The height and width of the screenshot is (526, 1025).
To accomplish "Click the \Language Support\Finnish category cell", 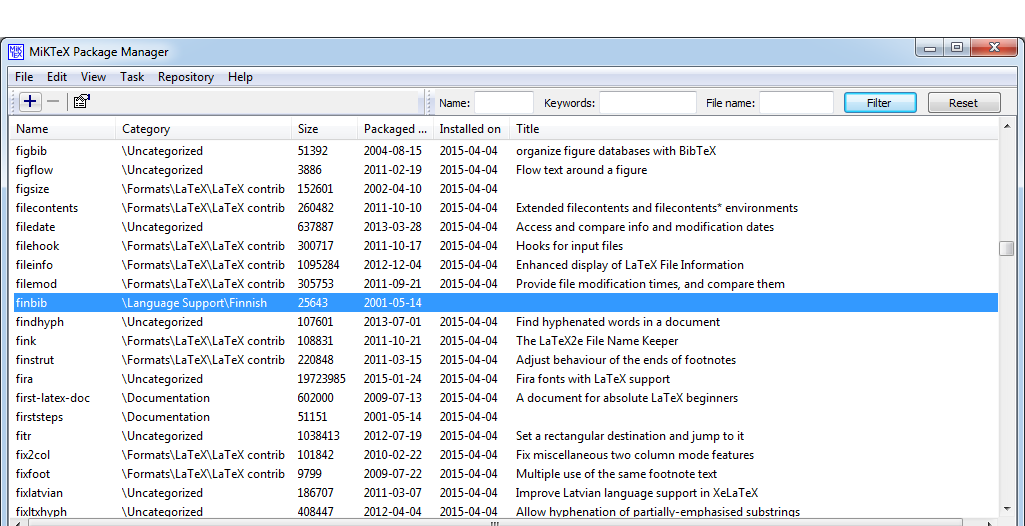I will click(194, 303).
